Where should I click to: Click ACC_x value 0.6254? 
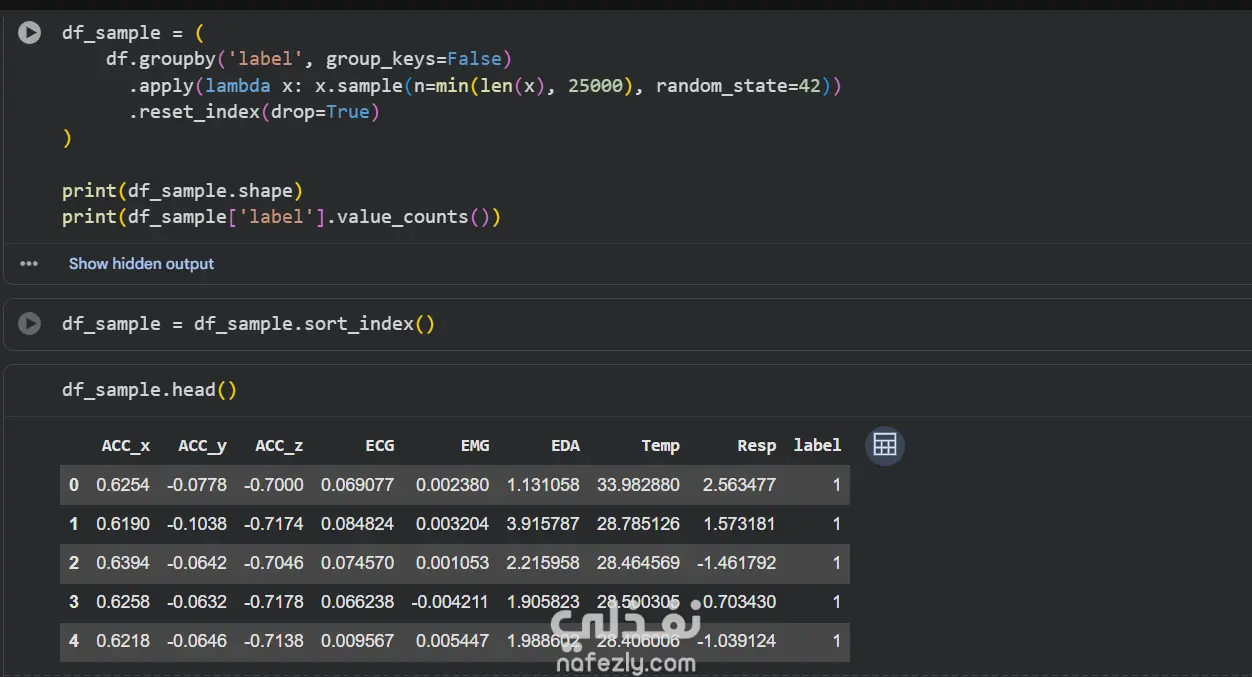(x=123, y=485)
